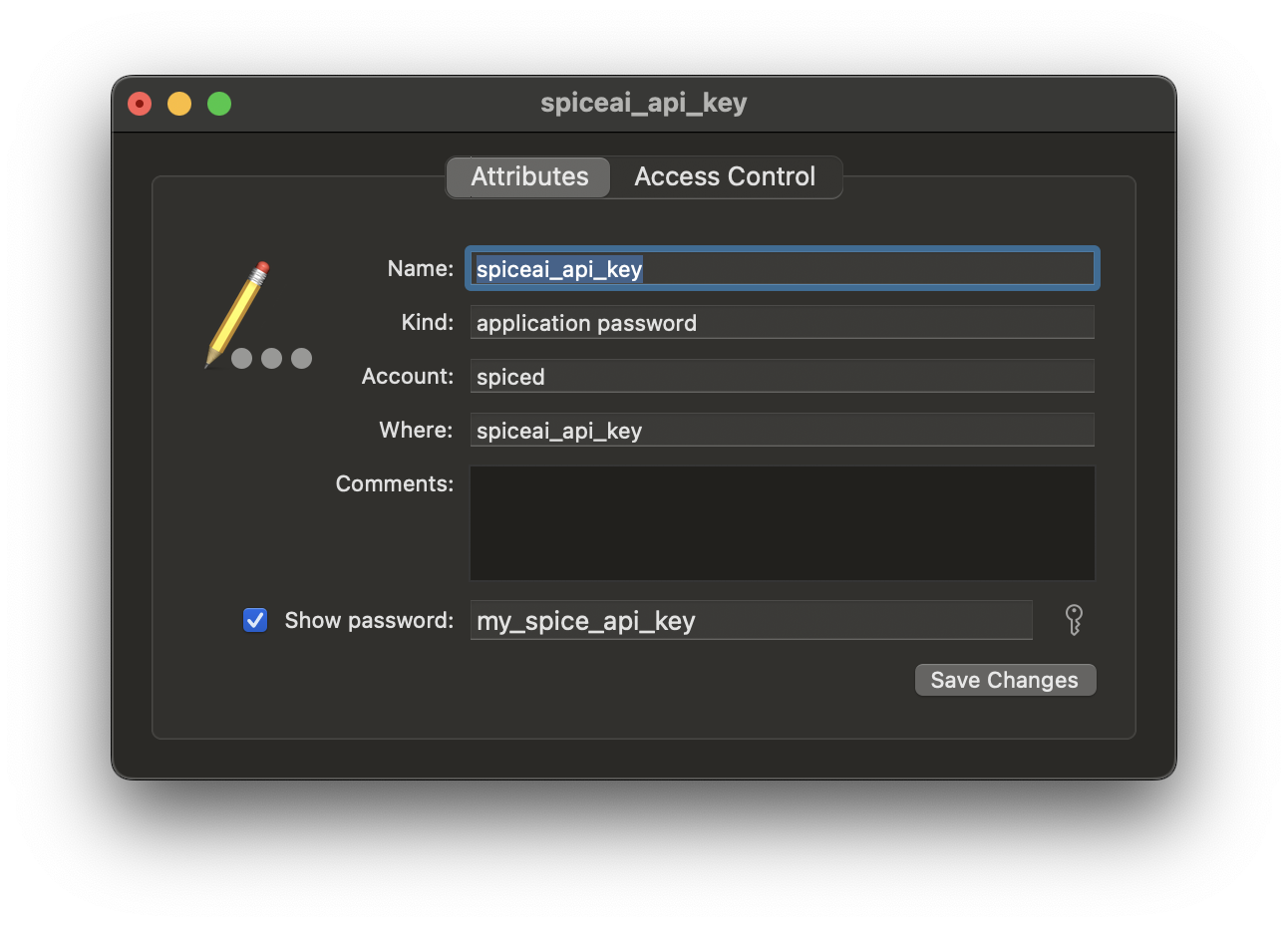
Task: Switch to the Access Control tab
Action: 725,176
